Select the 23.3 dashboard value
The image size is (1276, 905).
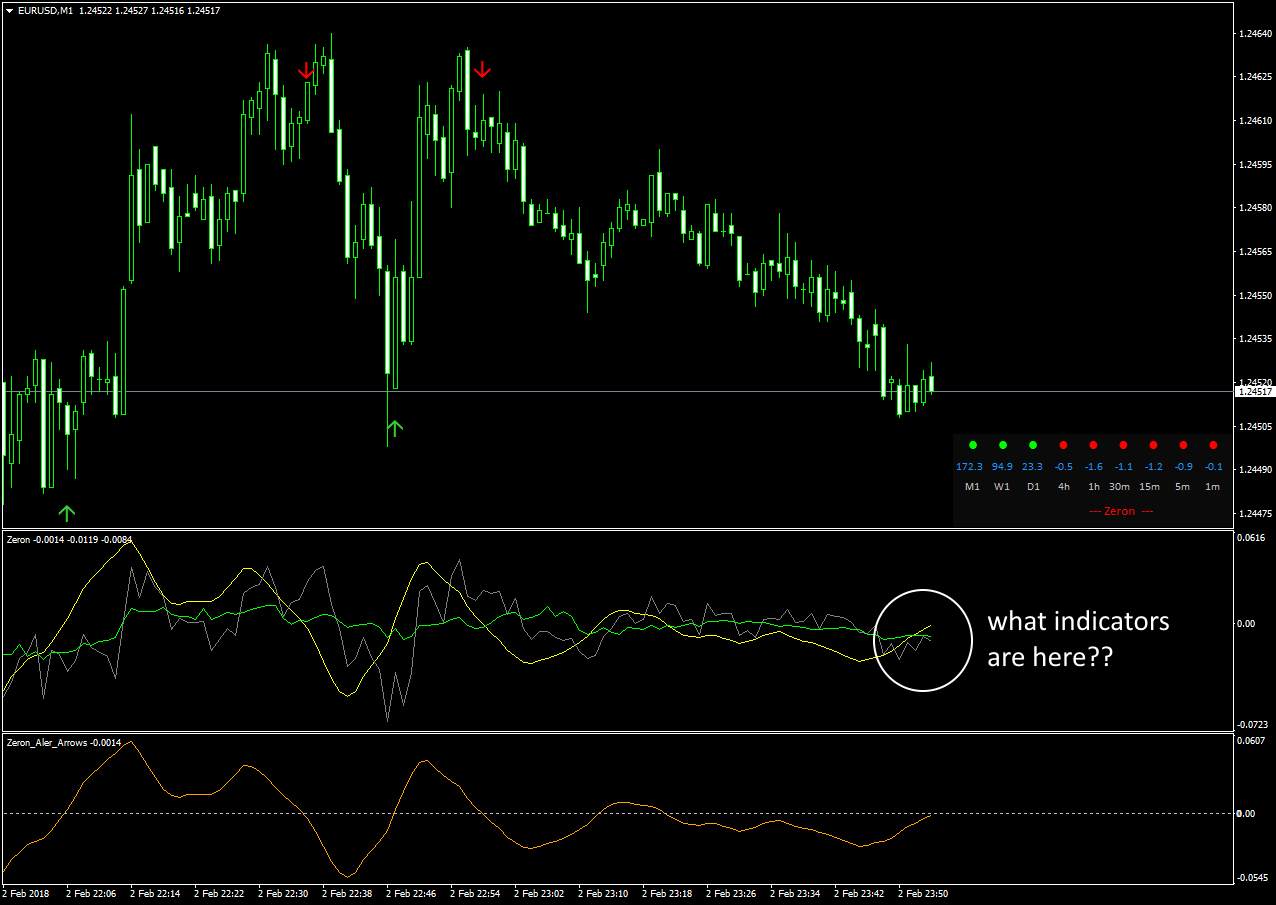[1032, 467]
